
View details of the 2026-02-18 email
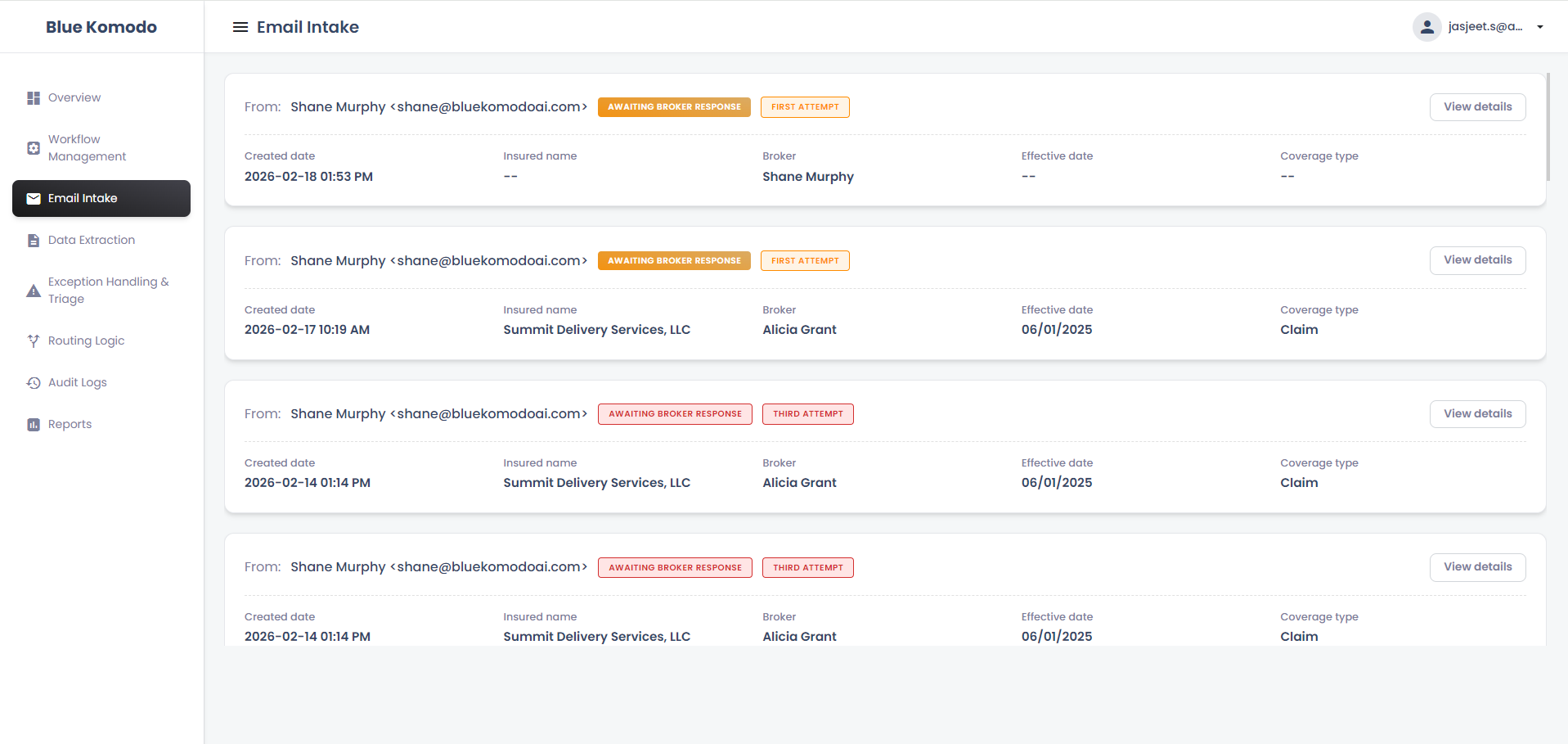click(1477, 107)
